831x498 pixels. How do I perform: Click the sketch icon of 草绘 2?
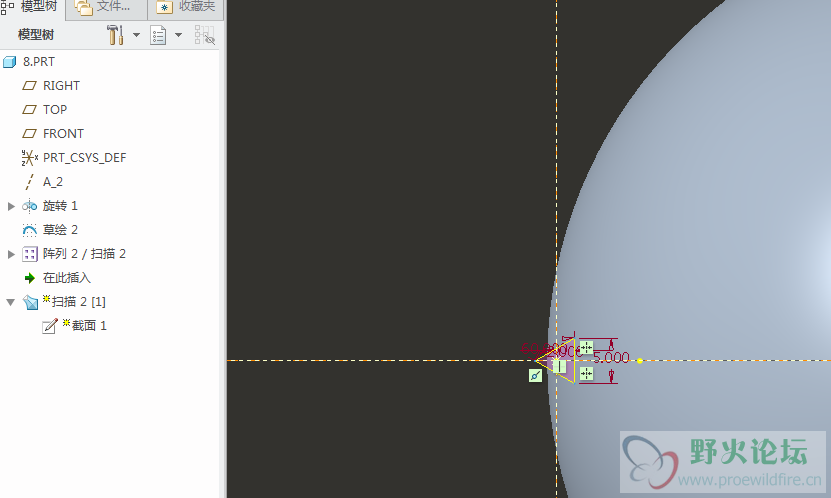pos(30,230)
